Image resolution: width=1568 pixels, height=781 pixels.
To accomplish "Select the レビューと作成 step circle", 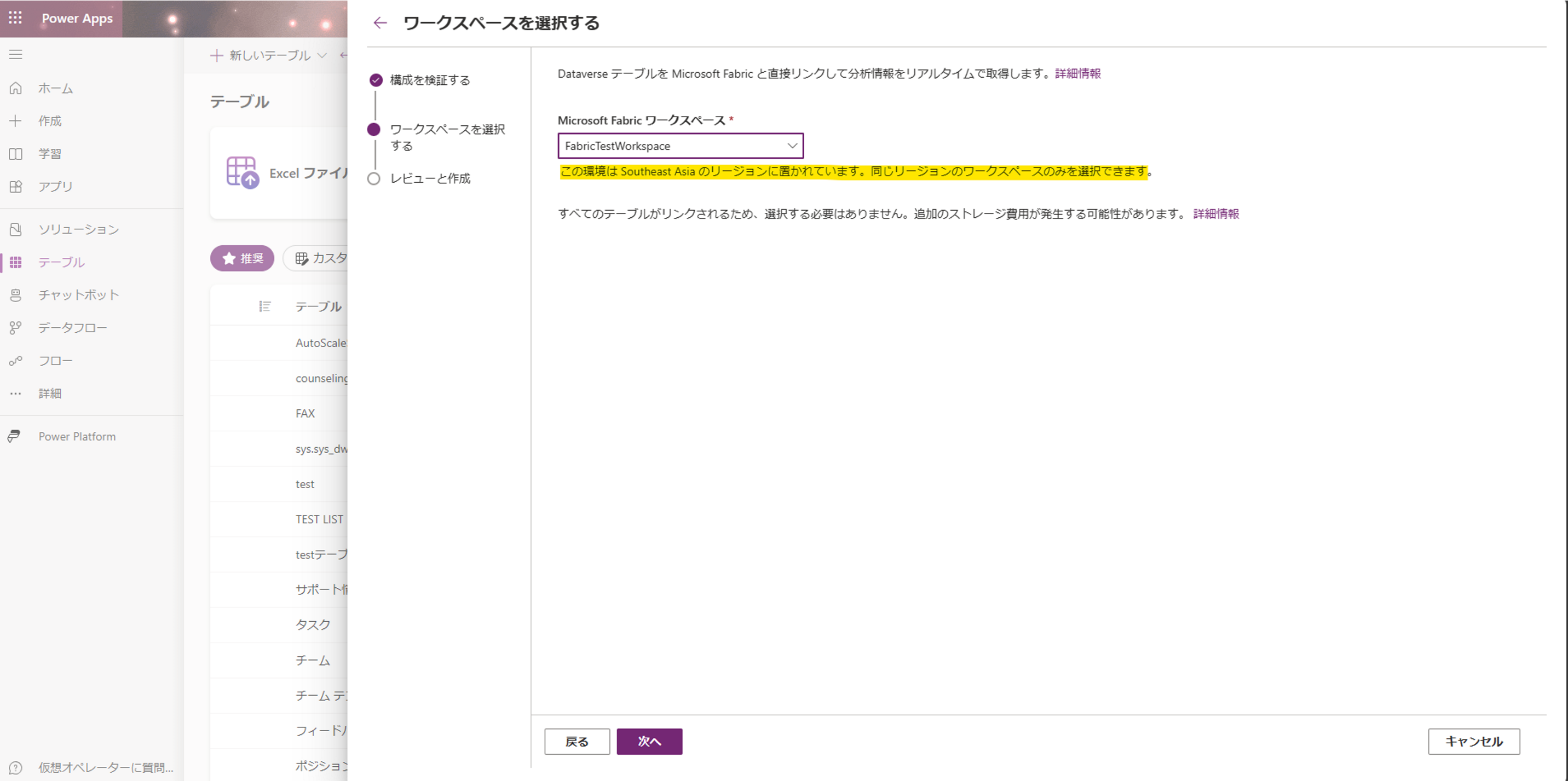I will point(374,178).
